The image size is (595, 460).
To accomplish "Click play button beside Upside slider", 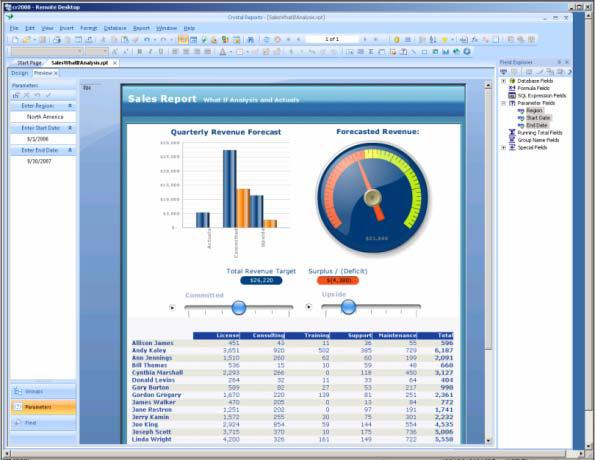I will [x=309, y=307].
